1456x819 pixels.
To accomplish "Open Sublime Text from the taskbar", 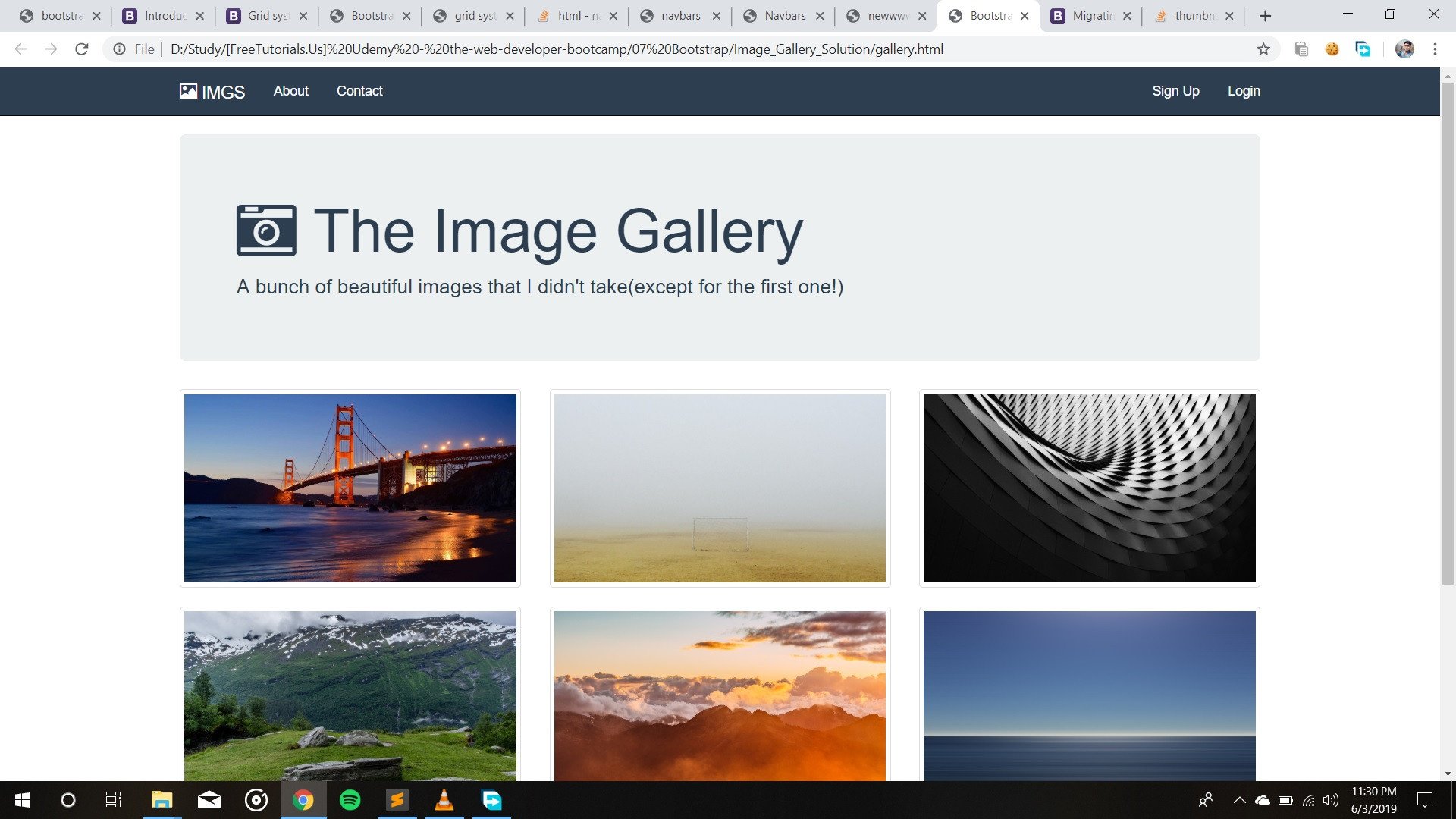I will 397,800.
